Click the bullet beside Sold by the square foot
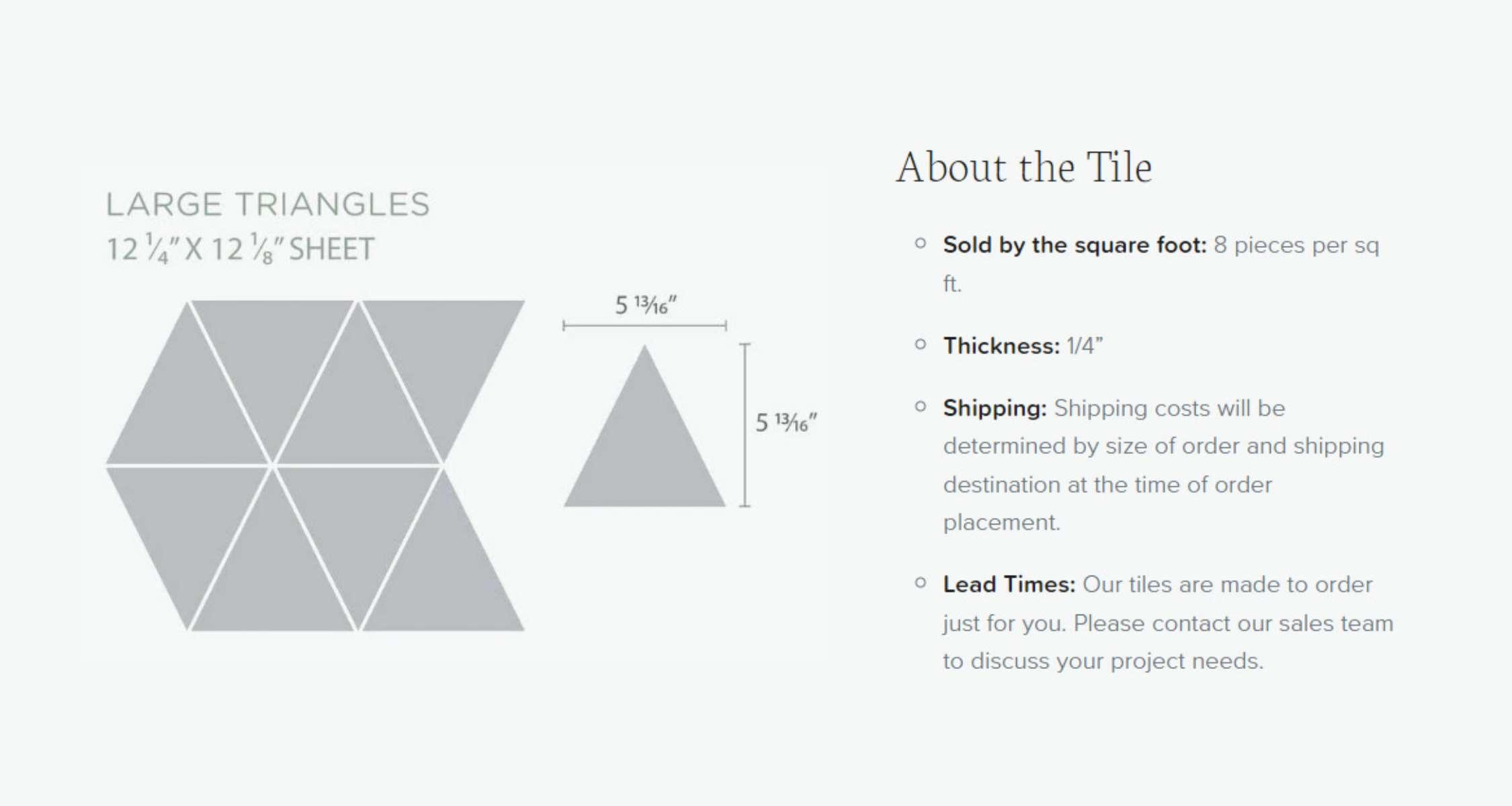Screen dimensions: 1512x806 pos(921,244)
